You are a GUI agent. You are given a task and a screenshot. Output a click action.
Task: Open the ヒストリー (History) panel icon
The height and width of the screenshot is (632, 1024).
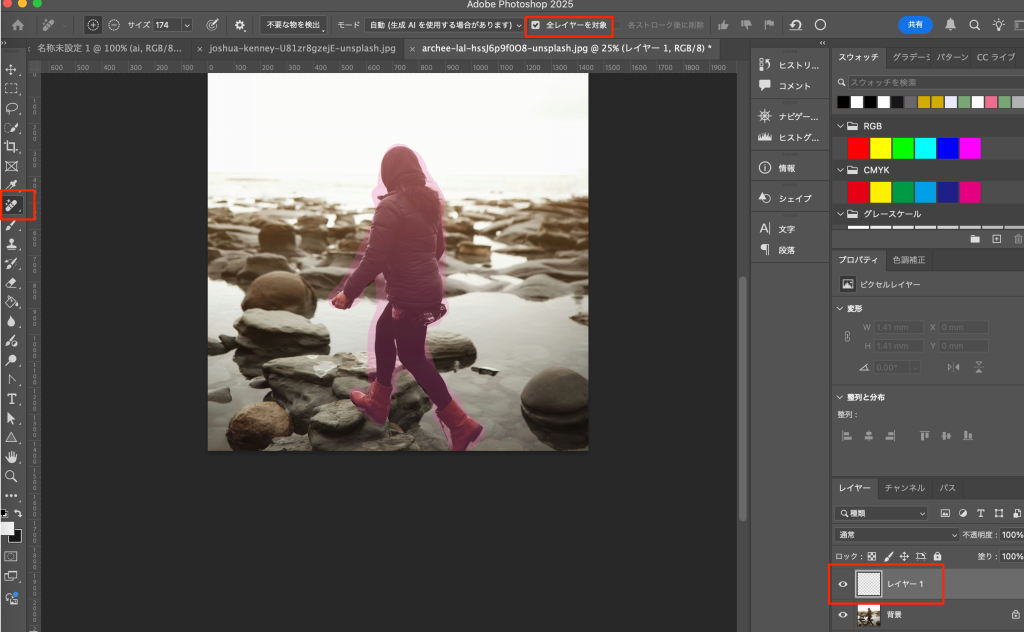(765, 64)
